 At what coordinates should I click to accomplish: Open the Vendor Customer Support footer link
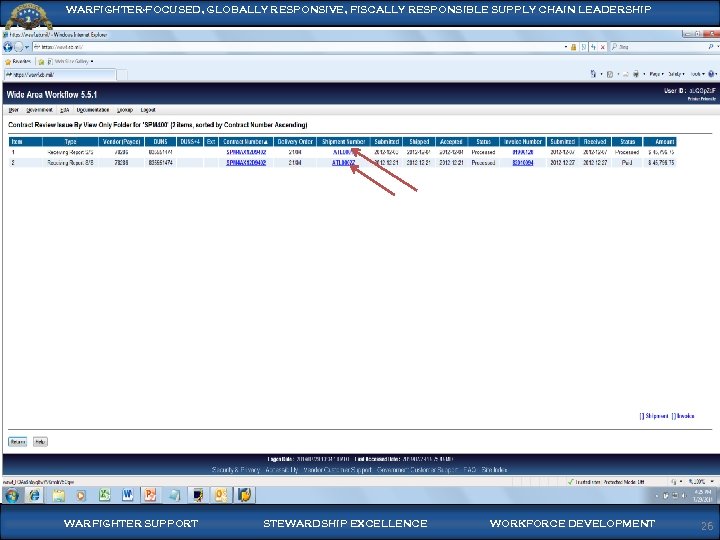338,470
